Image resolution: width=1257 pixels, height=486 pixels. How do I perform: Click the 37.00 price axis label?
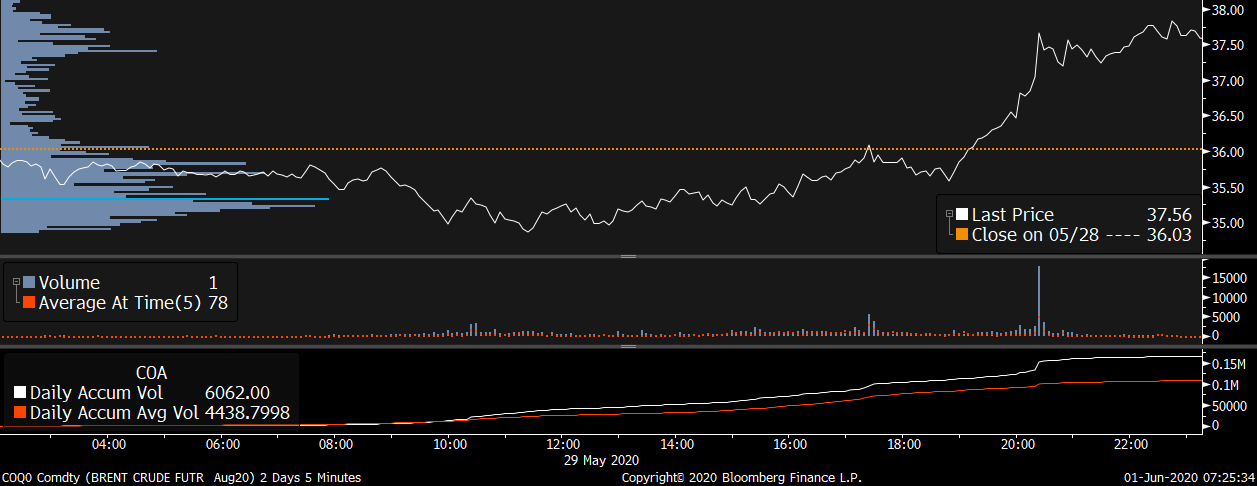tap(1226, 81)
